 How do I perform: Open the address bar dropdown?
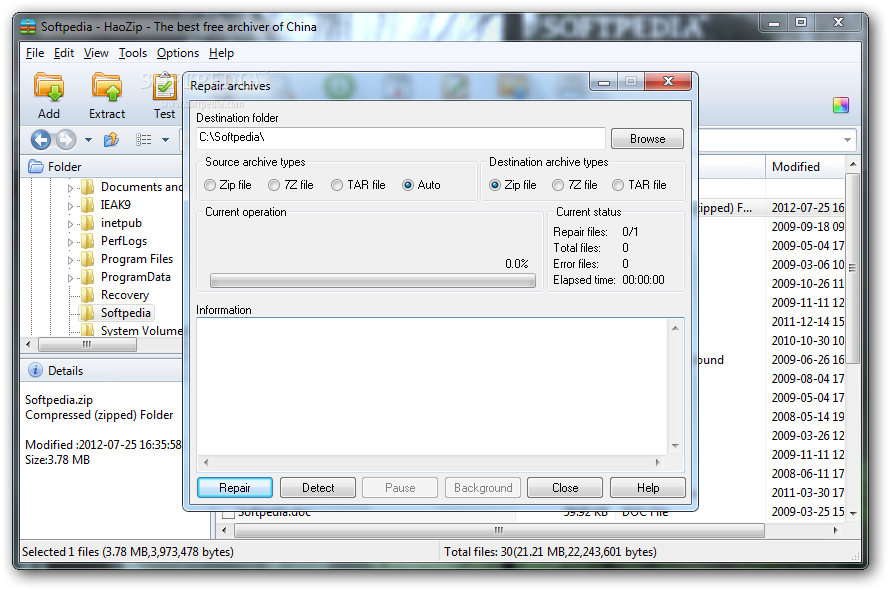(847, 139)
